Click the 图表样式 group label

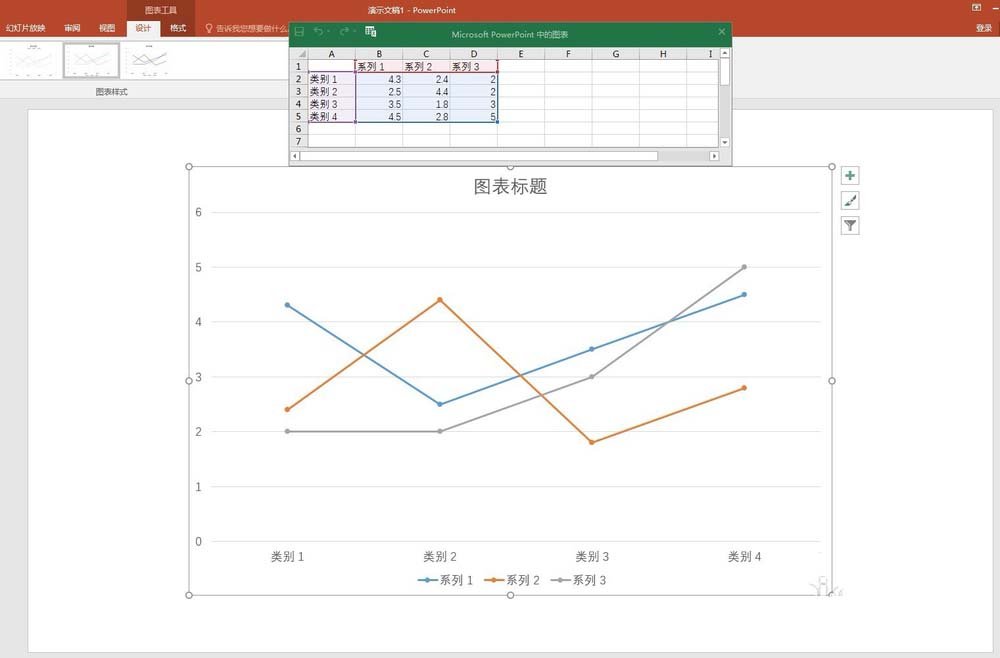(112, 92)
